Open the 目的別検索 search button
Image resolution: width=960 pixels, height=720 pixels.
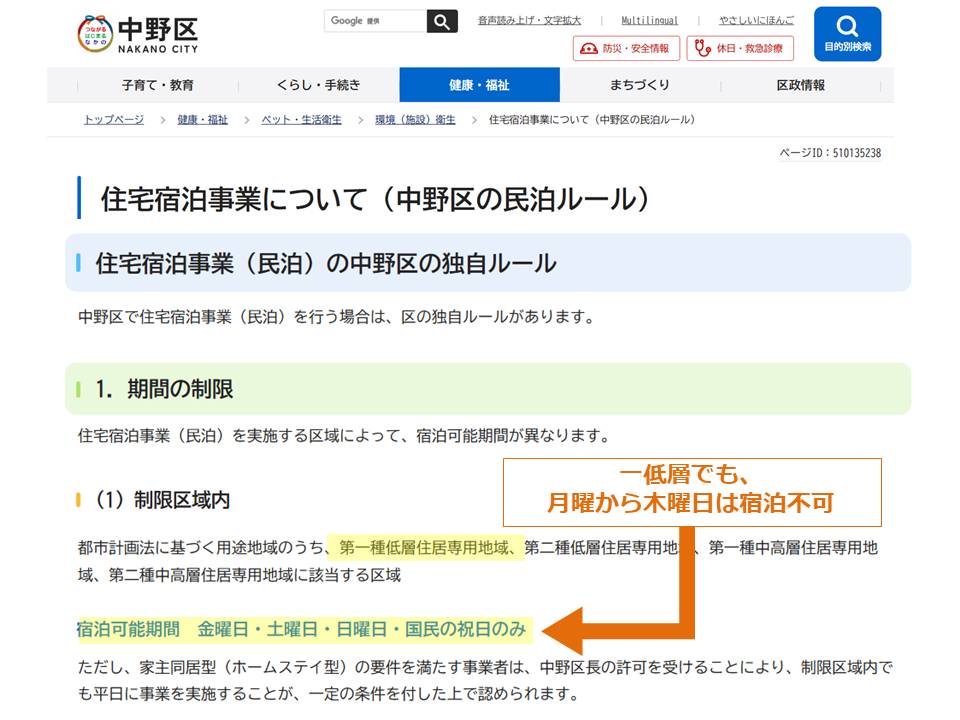[x=847, y=34]
